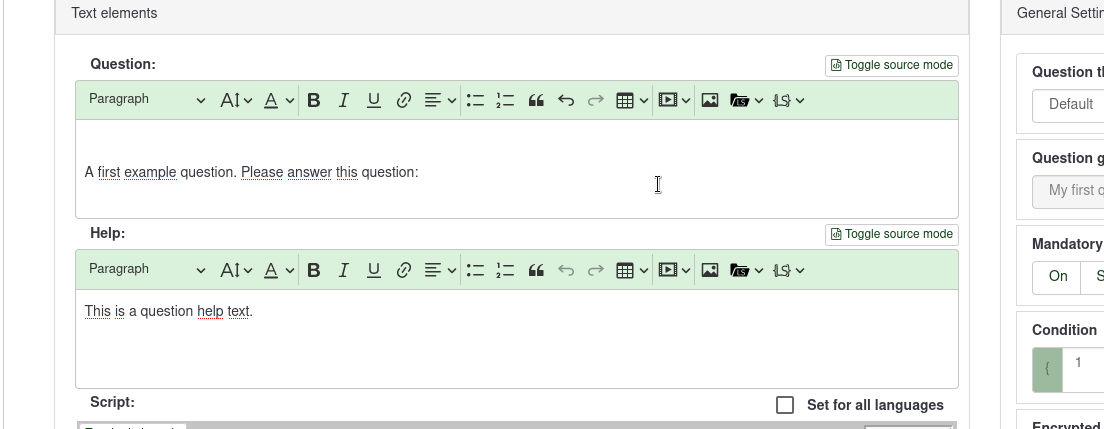Click into the Question text editing area
The height and width of the screenshot is (429, 1104).
[516, 172]
